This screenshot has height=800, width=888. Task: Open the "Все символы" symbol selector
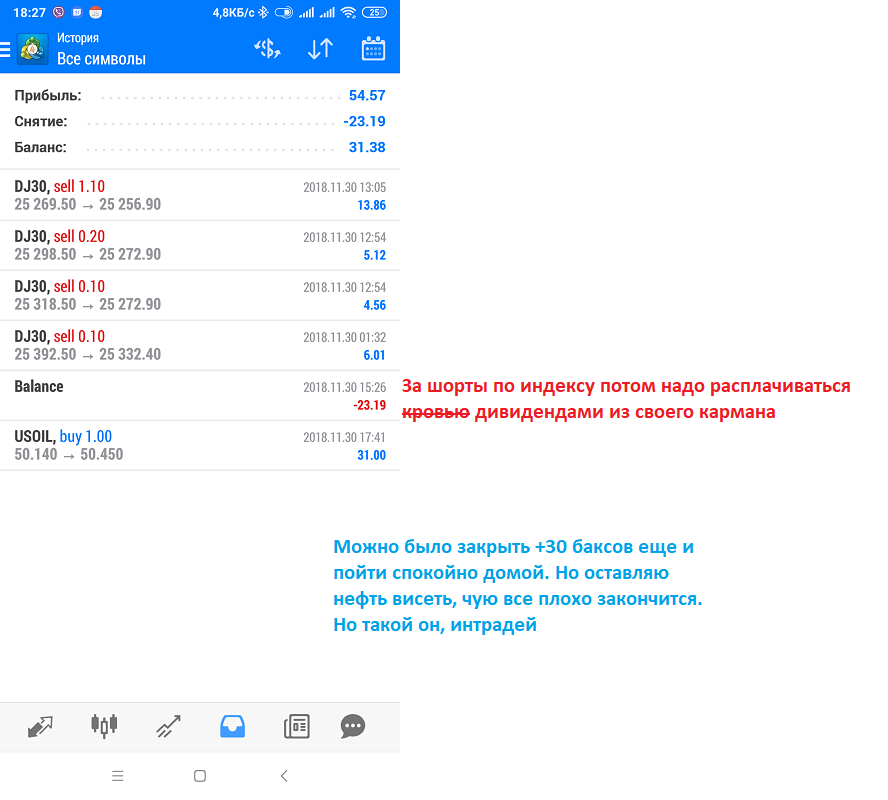[101, 59]
